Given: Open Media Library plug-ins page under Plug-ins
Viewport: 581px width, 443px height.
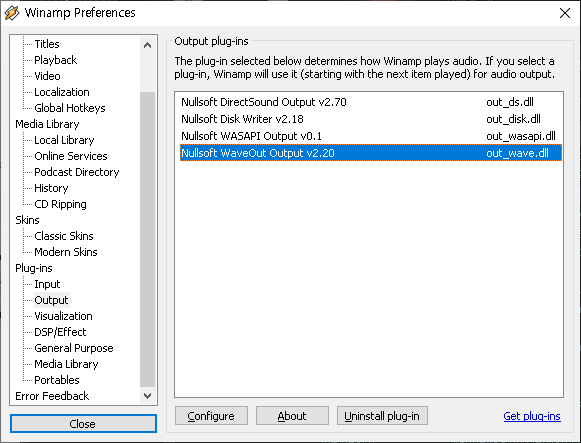Looking at the screenshot, I should click(x=66, y=364).
